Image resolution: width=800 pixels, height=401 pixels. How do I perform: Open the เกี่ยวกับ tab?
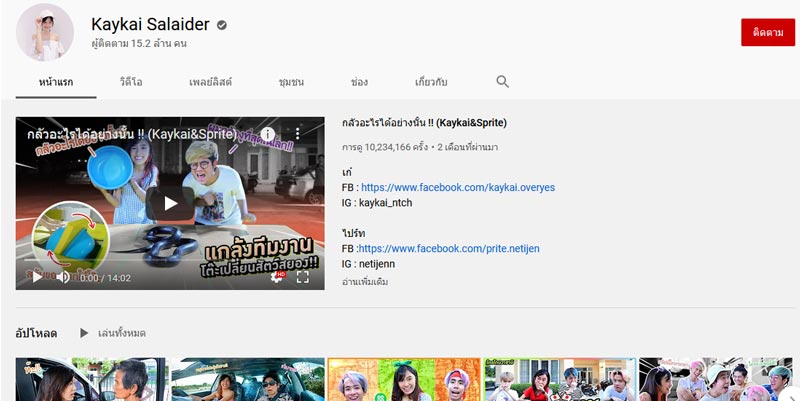431,82
